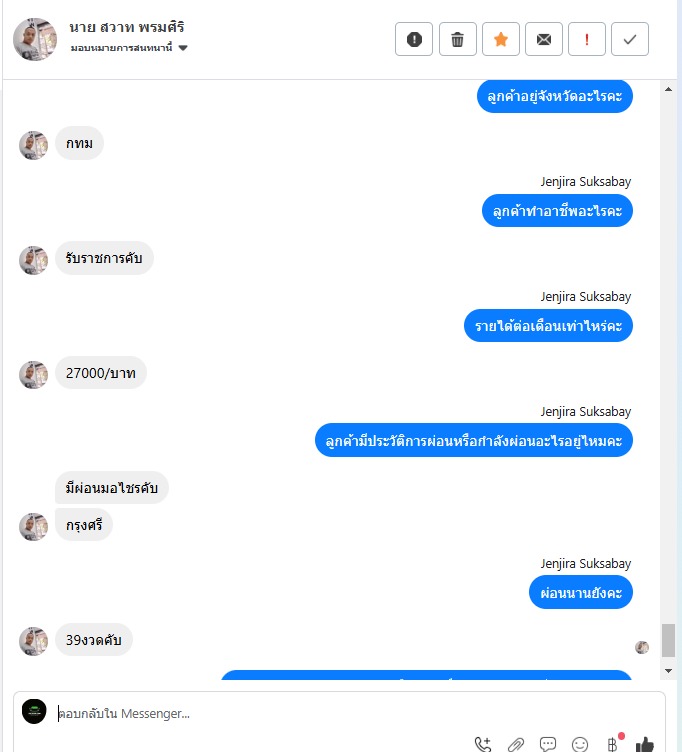Image resolution: width=682 pixels, height=752 pixels.
Task: Click the page avatar beside reply box
Action: [34, 711]
